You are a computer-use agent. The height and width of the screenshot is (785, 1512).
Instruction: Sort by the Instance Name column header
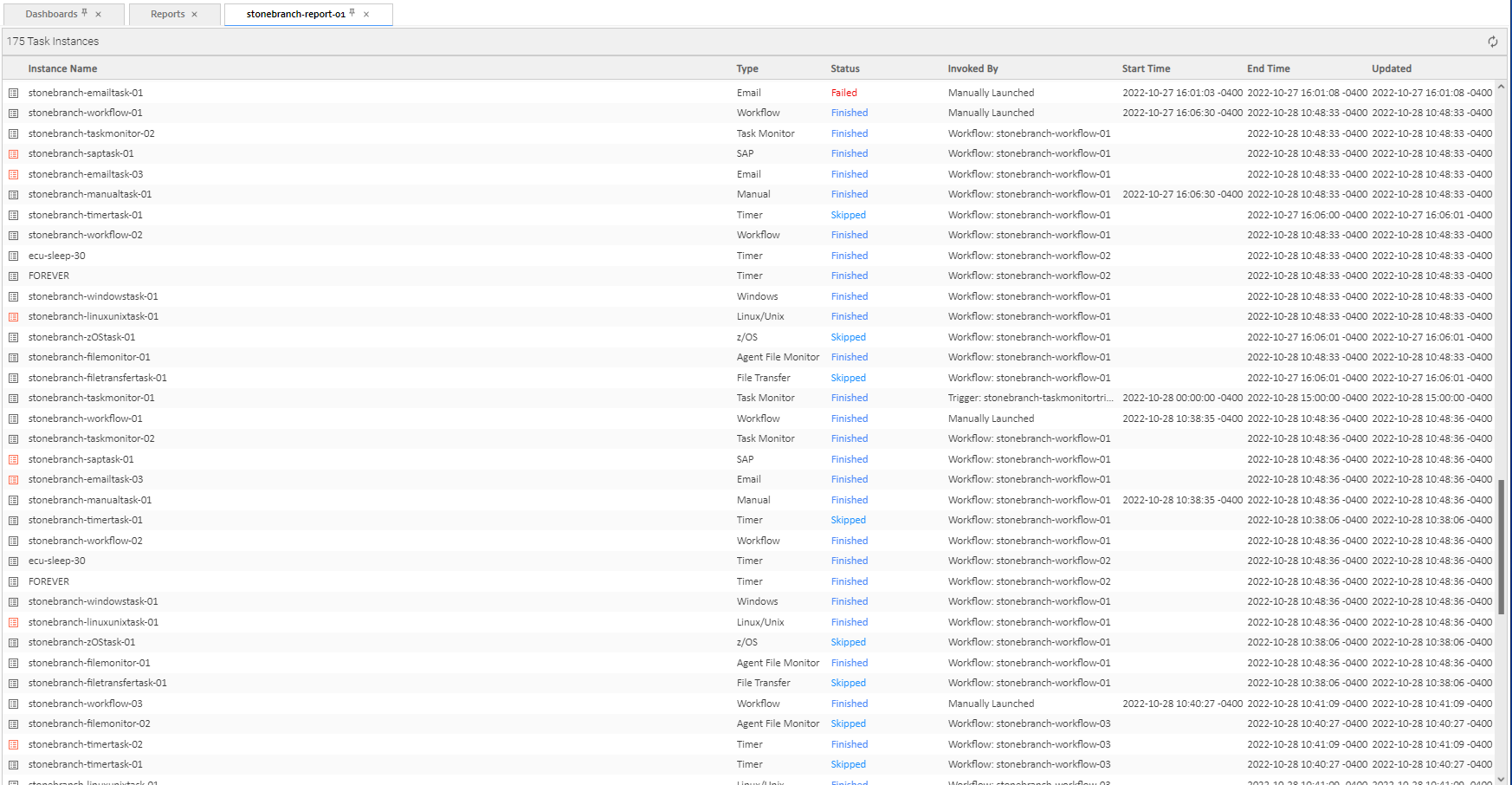62,68
